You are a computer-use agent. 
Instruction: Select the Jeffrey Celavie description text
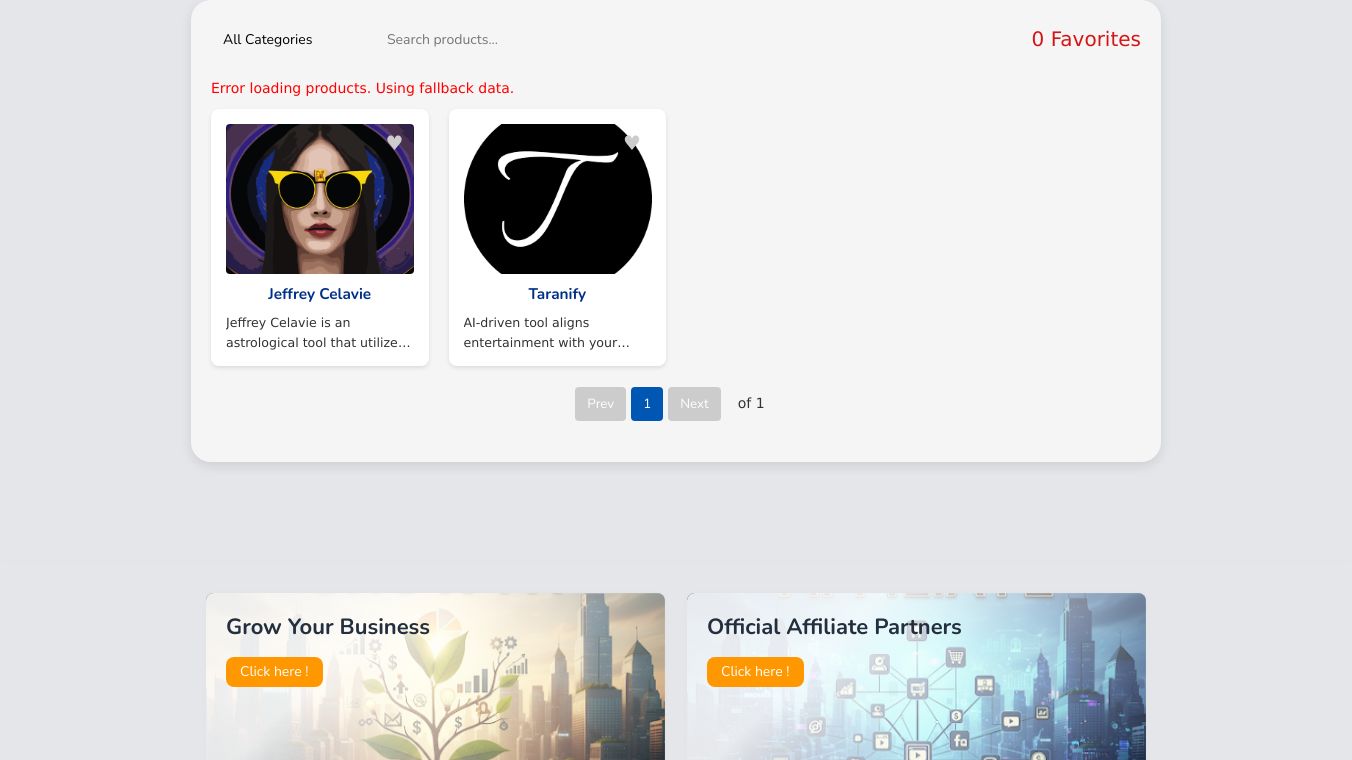pyautogui.click(x=319, y=333)
